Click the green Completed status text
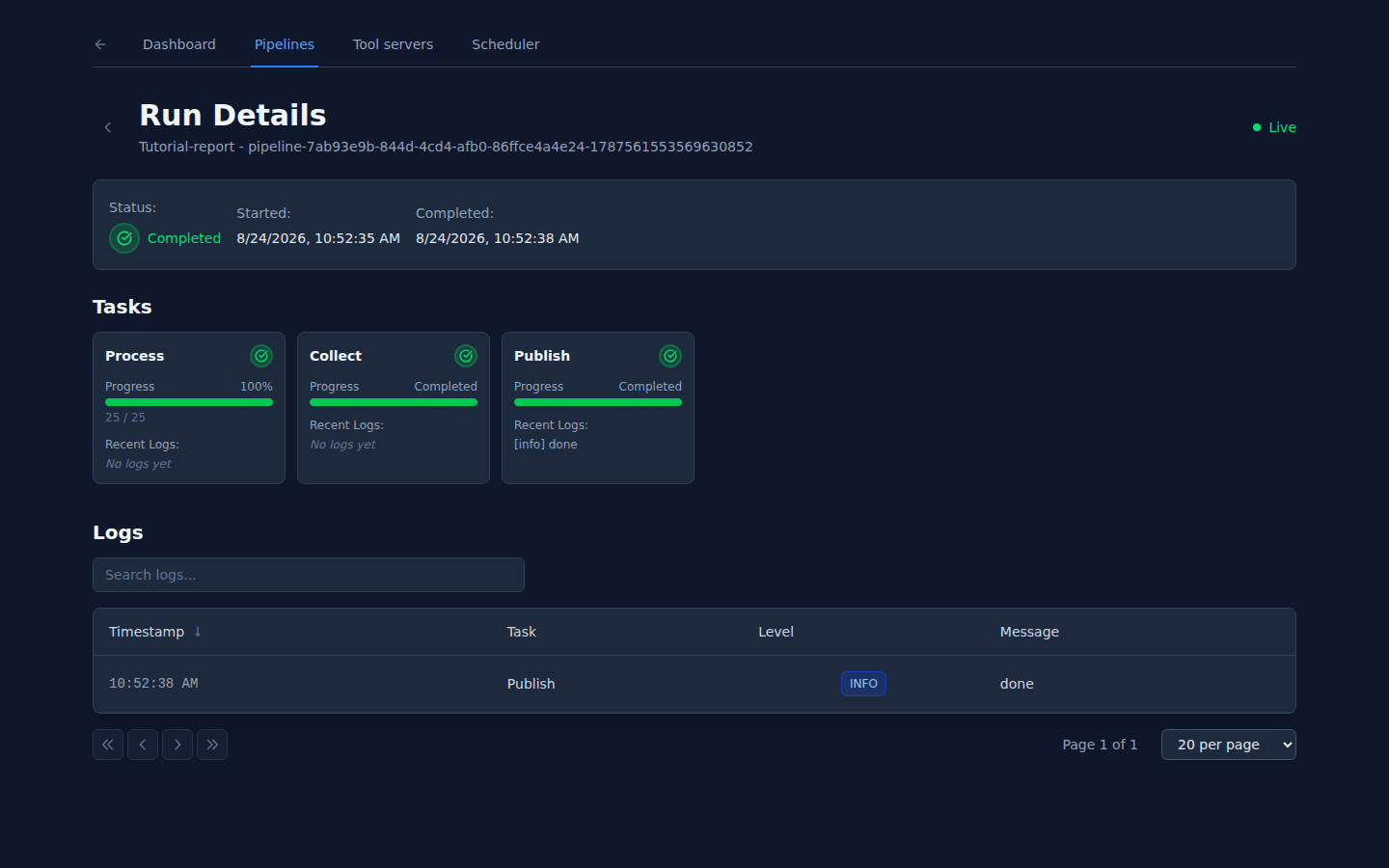The image size is (1389, 868). click(x=184, y=238)
